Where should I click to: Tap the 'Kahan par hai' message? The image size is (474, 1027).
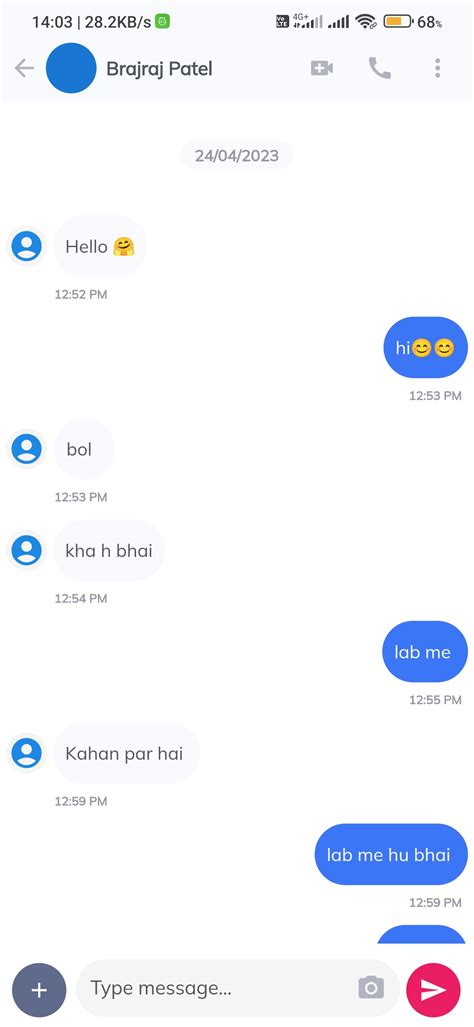(126, 753)
